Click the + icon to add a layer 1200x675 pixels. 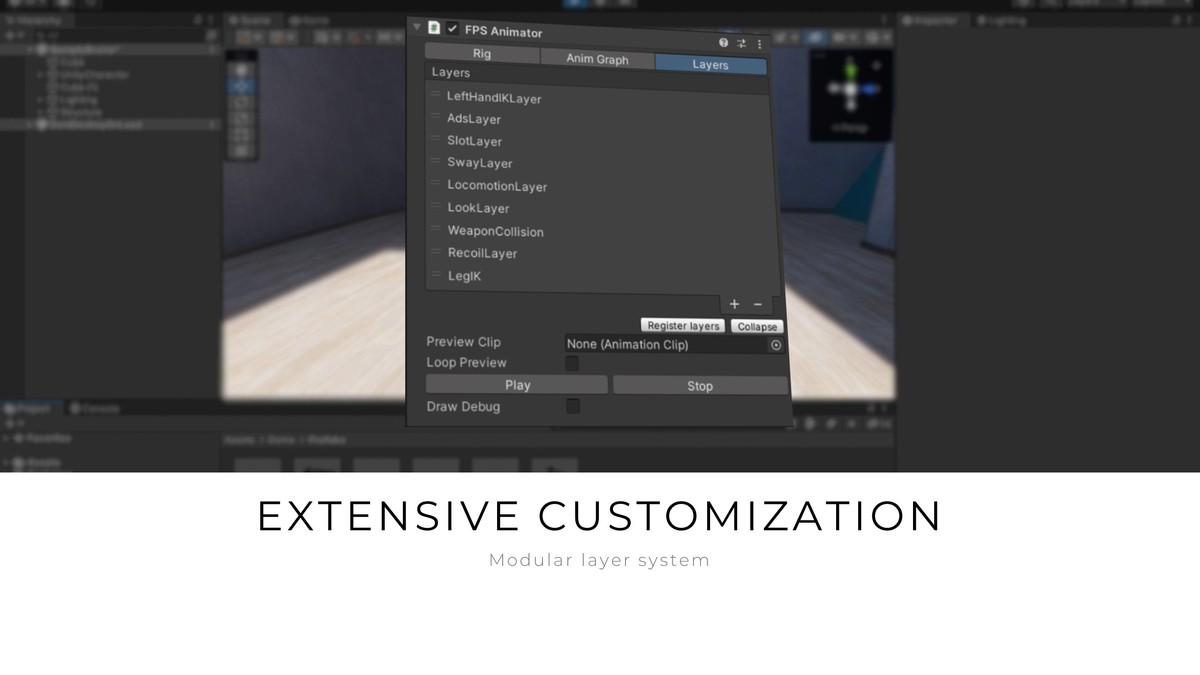click(734, 304)
